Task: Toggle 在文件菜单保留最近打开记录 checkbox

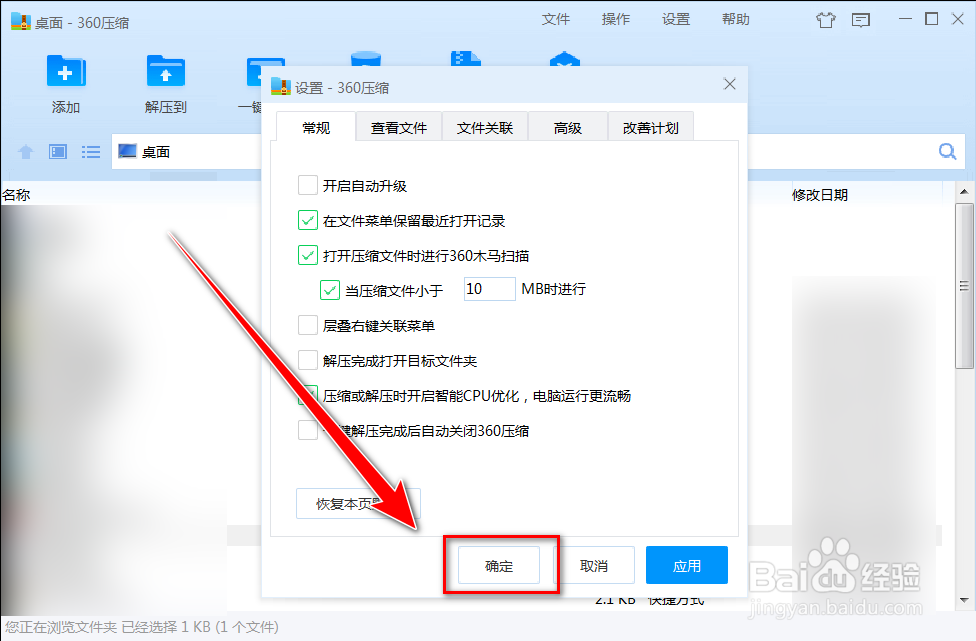Action: tap(307, 220)
